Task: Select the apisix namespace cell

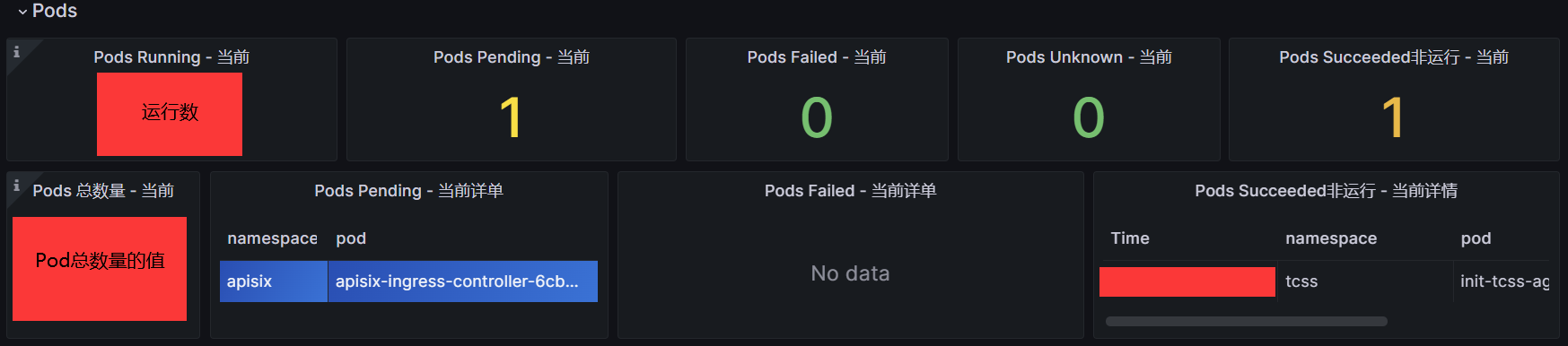Action: pyautogui.click(x=274, y=281)
